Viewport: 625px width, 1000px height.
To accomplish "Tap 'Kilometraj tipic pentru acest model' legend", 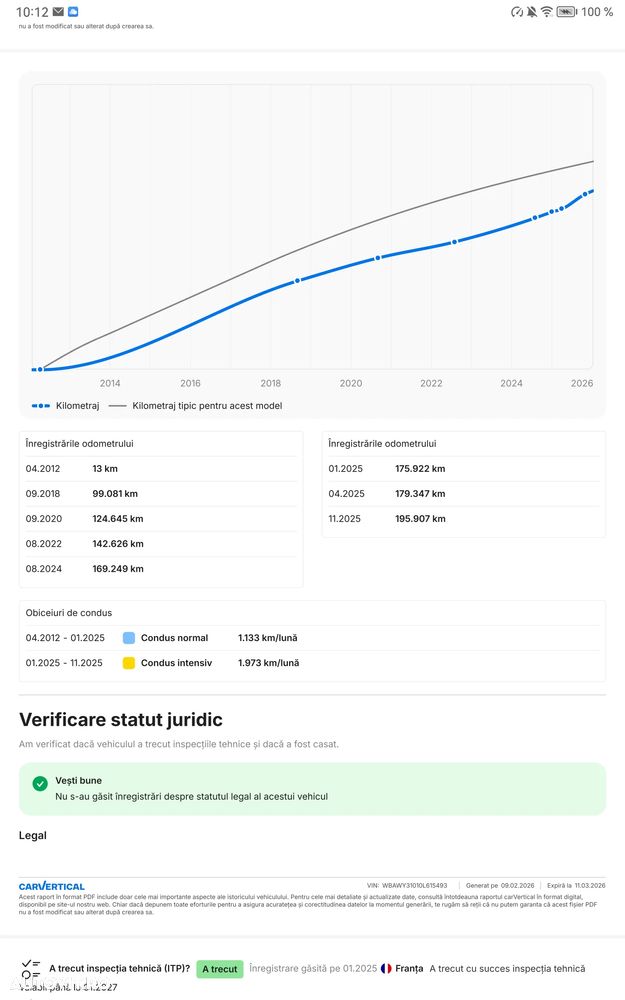I will coord(196,406).
